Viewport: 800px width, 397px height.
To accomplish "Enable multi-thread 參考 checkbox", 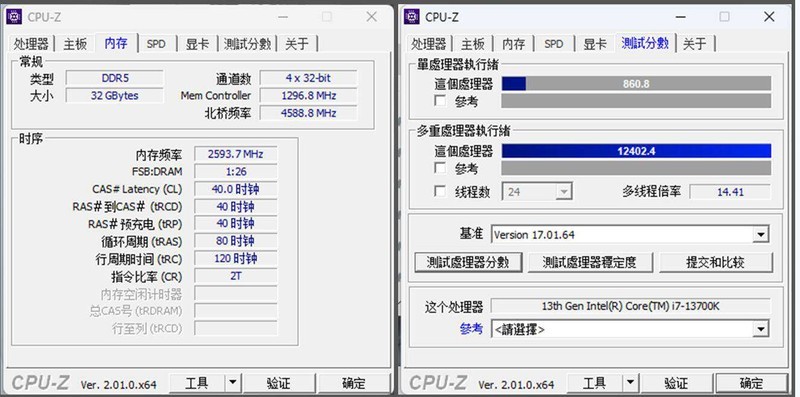I will click(x=440, y=167).
